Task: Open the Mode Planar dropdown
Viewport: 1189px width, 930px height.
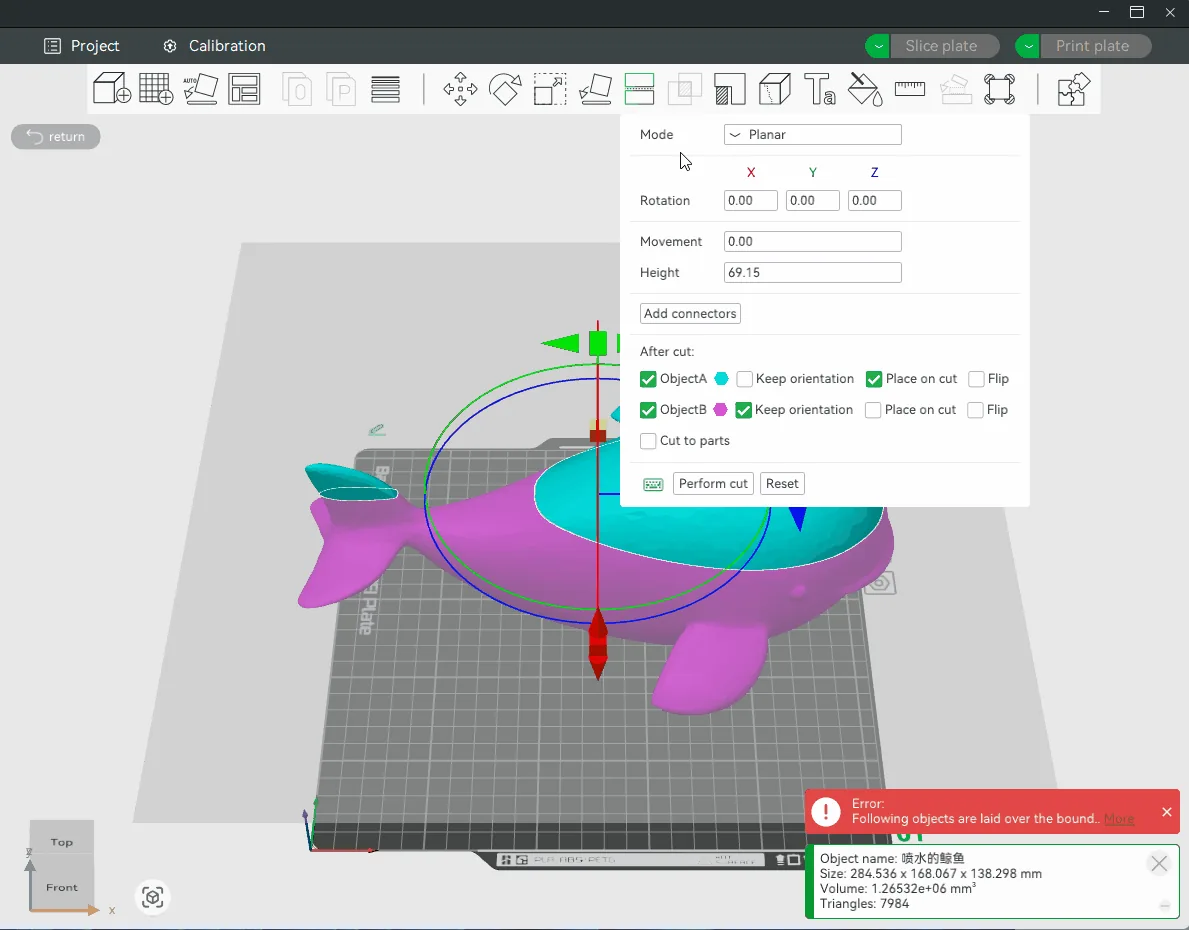Action: click(812, 134)
